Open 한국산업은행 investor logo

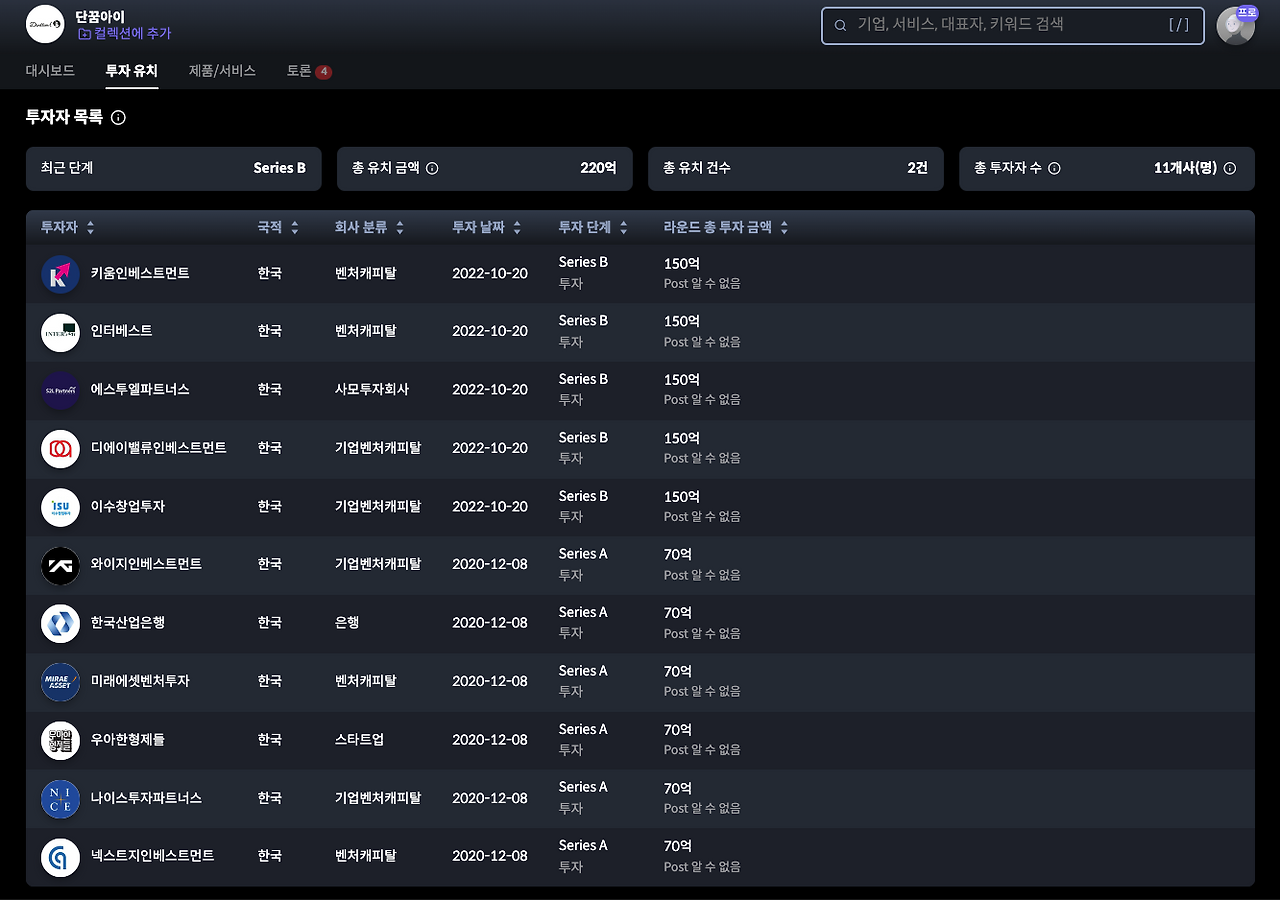[x=60, y=623]
